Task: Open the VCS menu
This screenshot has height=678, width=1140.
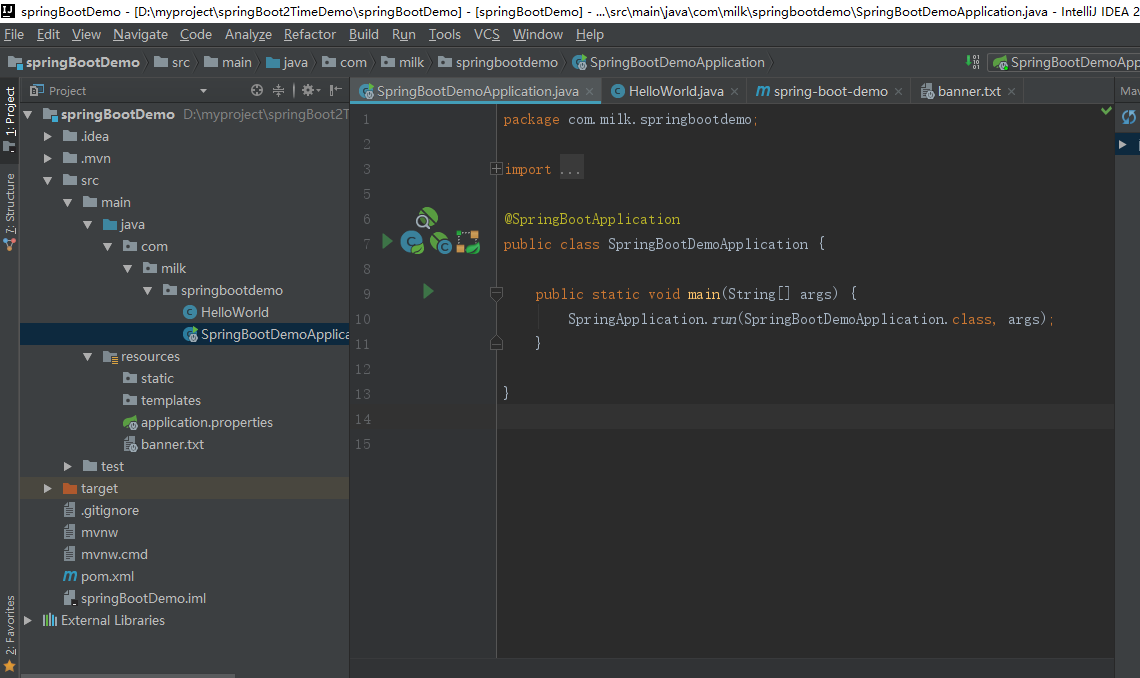Action: [x=486, y=34]
